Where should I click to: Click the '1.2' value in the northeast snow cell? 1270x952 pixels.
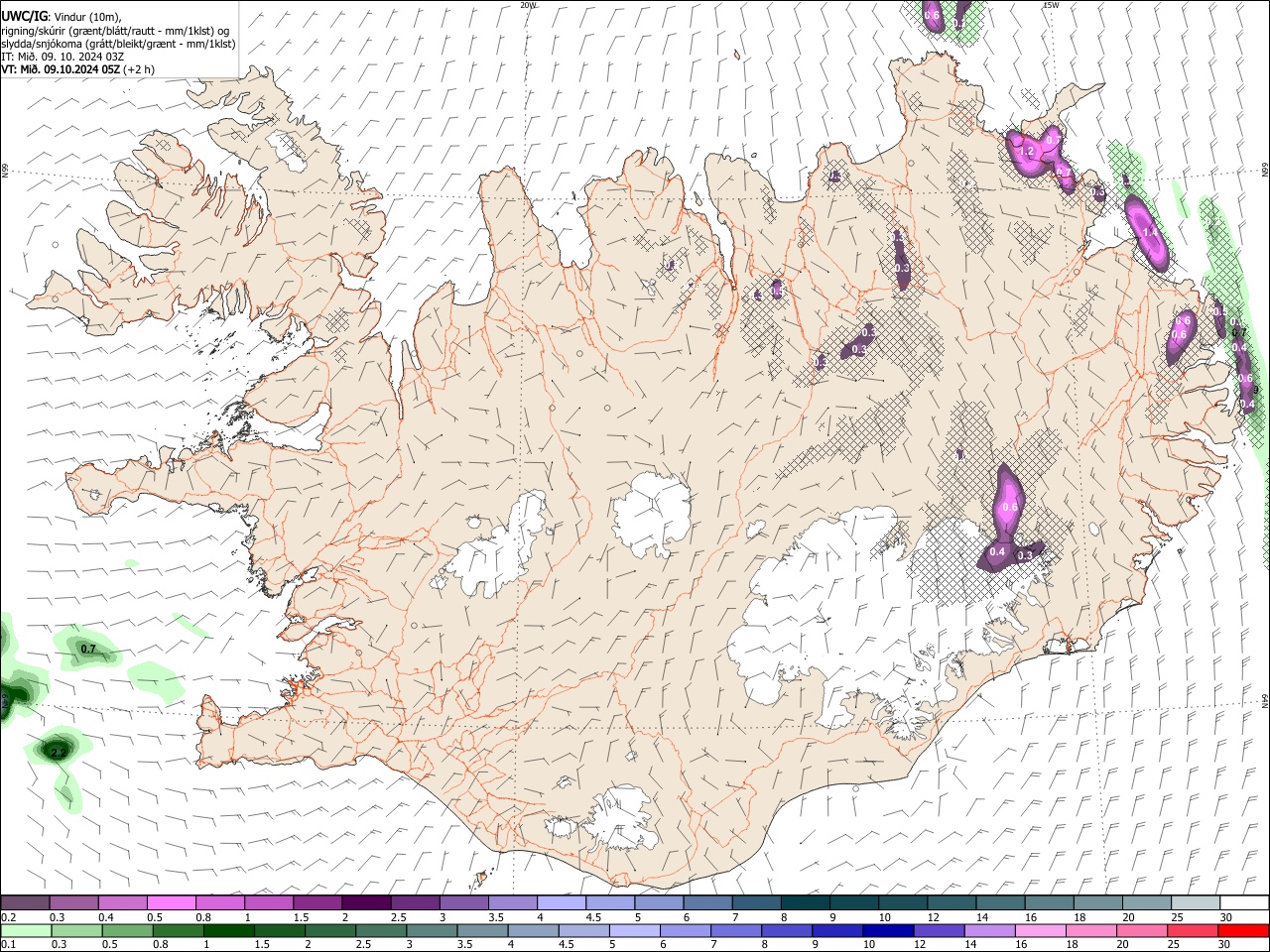[1027, 152]
